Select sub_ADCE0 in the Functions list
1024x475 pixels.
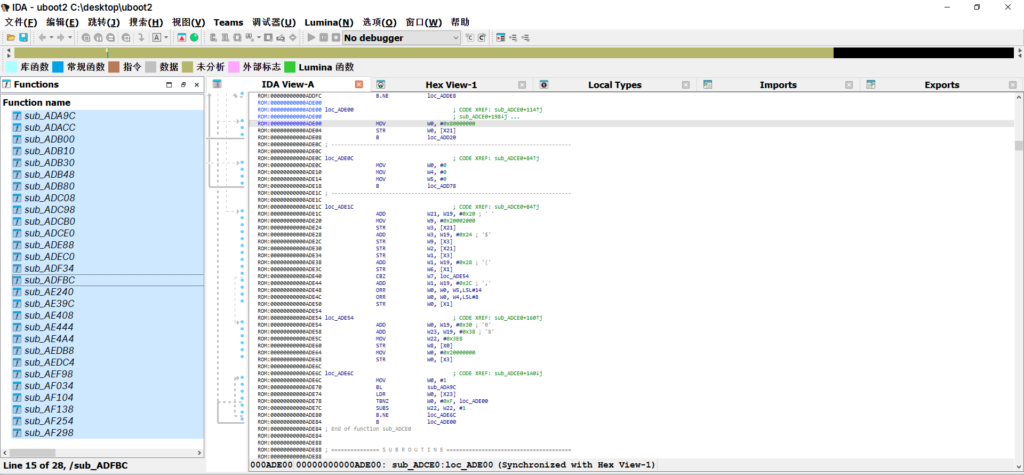[x=108, y=233]
